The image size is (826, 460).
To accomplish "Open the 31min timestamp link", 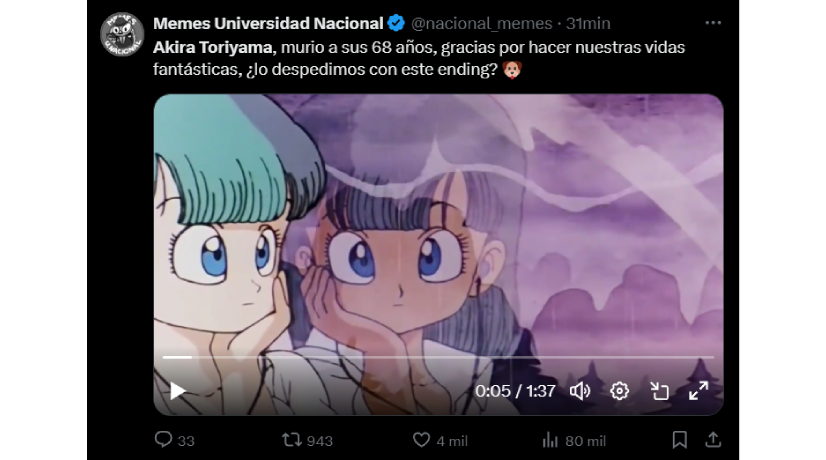I will click(x=588, y=23).
